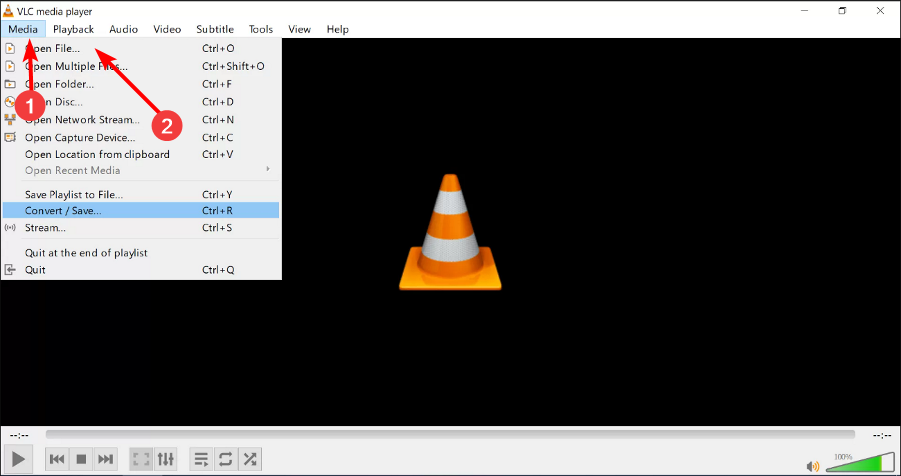Viewport: 901px width, 476px height.
Task: Open the Tools menu
Action: tap(261, 29)
